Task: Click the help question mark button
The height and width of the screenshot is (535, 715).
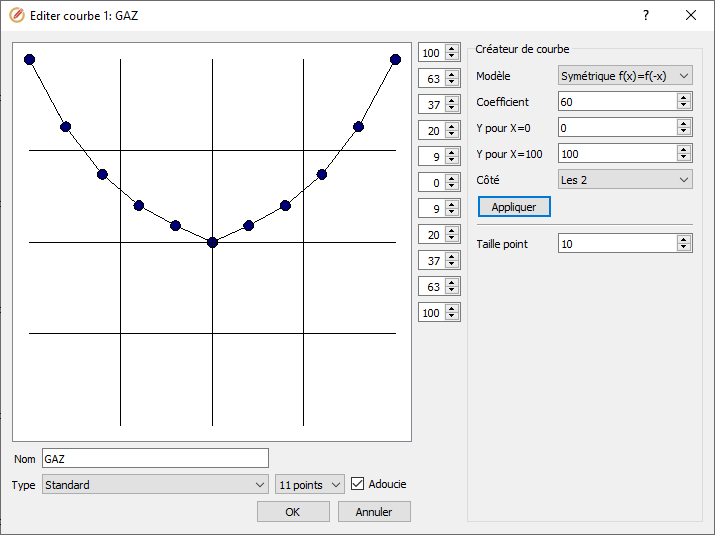Action: click(646, 15)
